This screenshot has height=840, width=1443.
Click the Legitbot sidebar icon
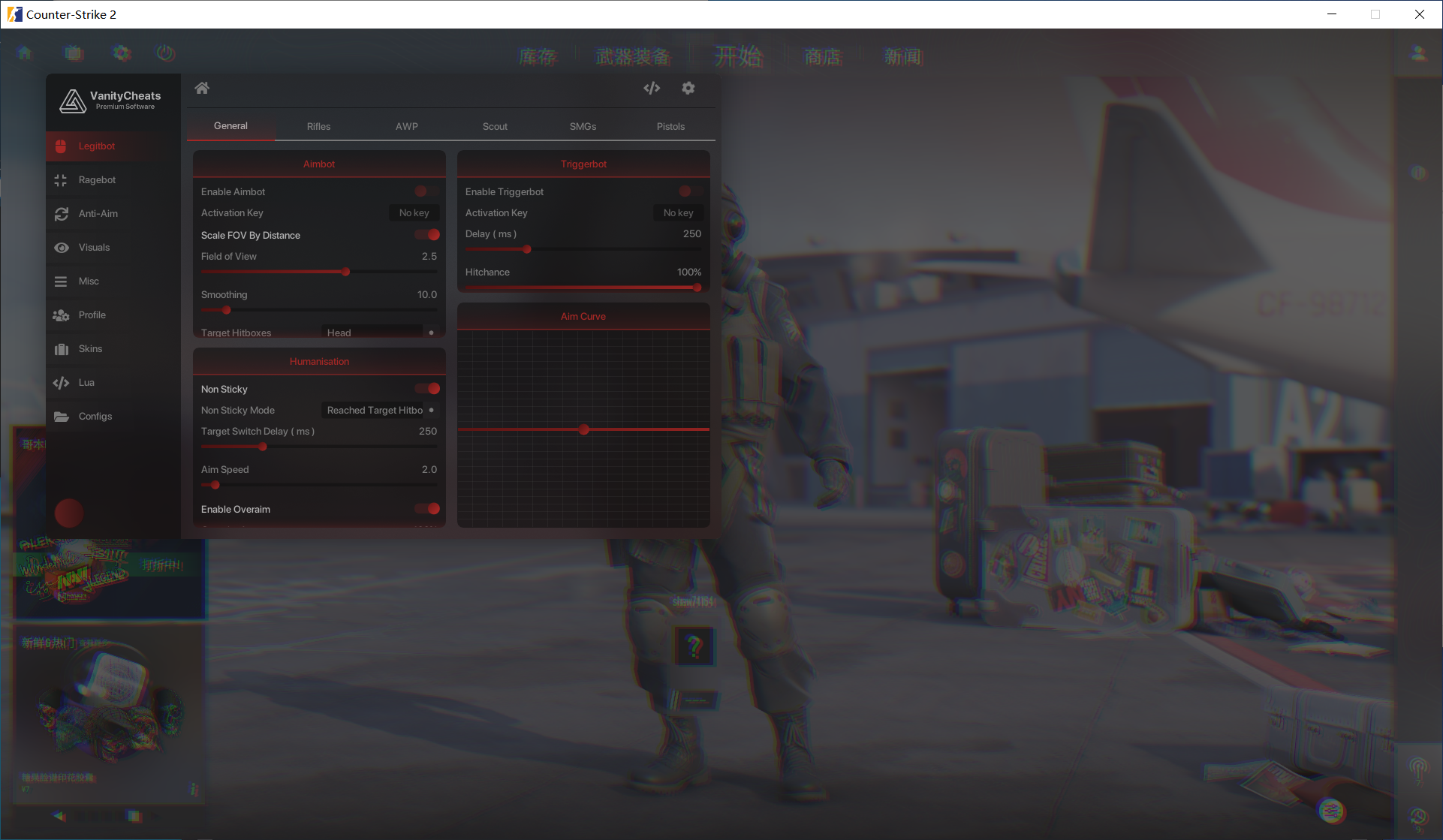[x=62, y=146]
